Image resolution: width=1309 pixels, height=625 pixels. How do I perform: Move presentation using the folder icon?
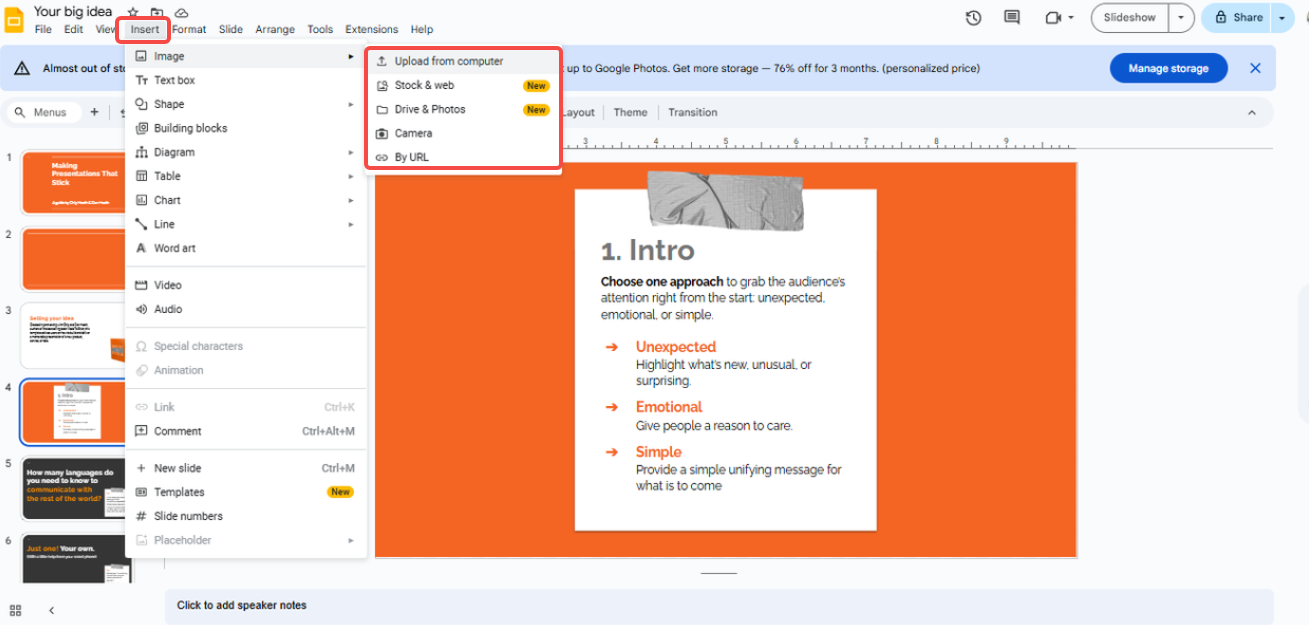point(157,11)
